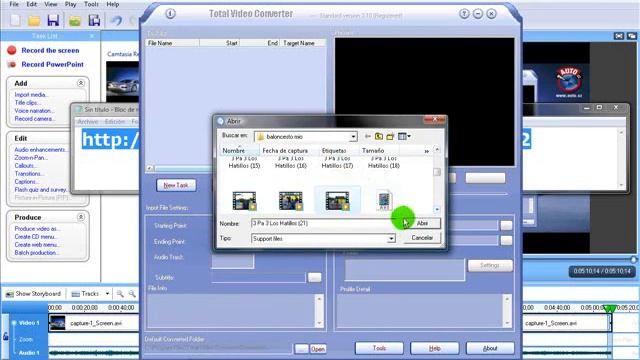Show more columns with the » chevron

tap(426, 151)
